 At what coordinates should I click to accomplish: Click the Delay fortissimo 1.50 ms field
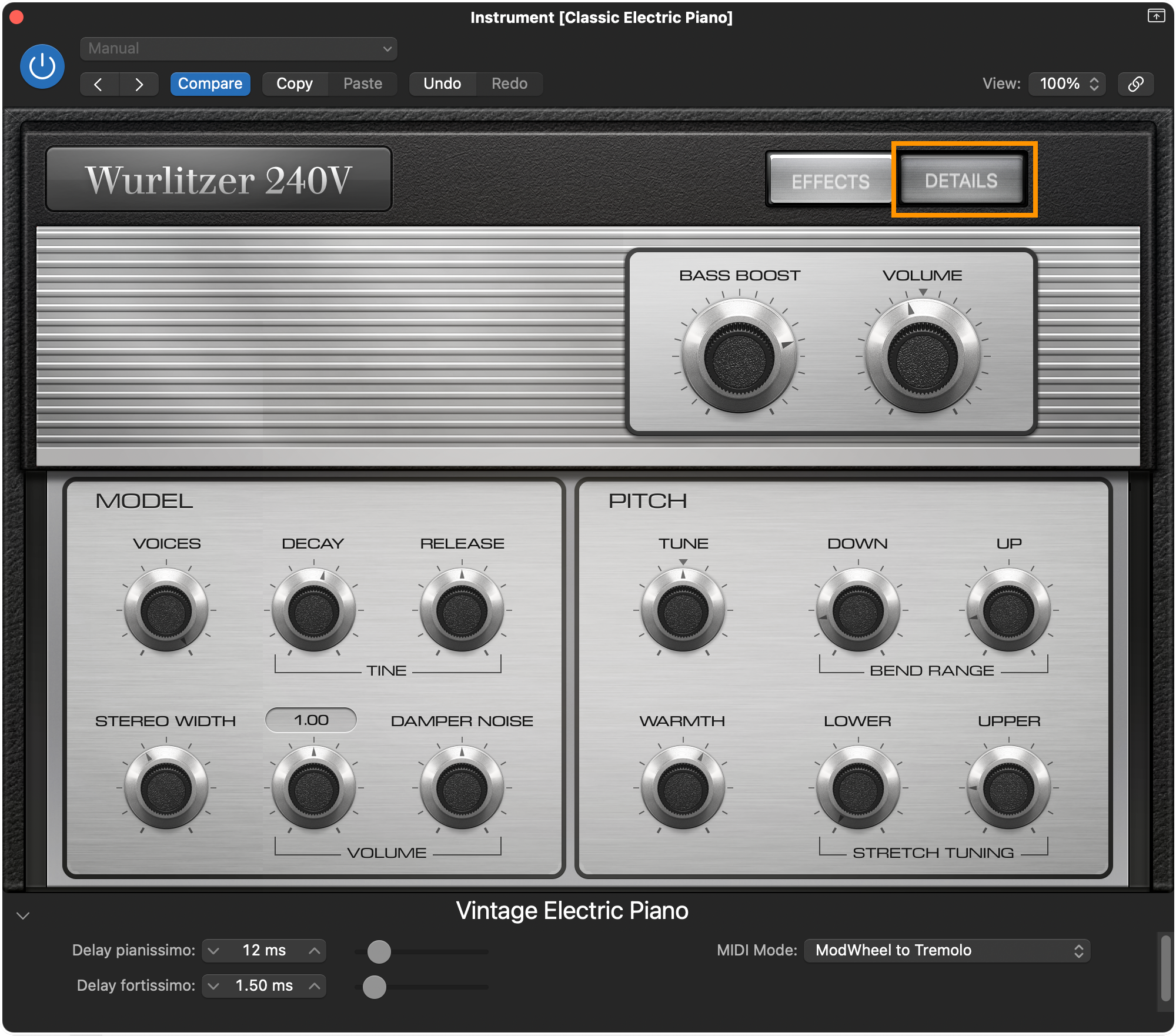(264, 986)
